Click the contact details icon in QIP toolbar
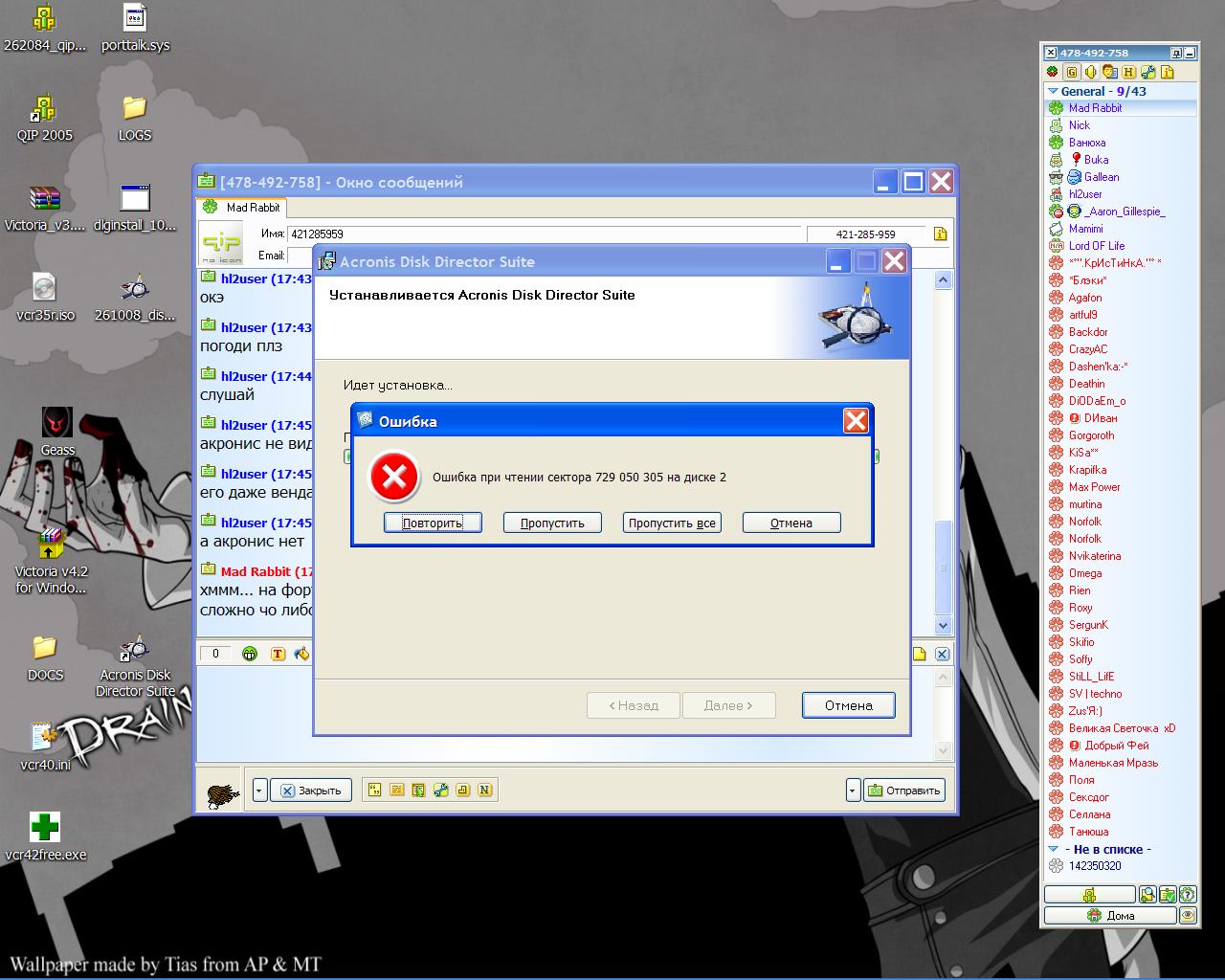This screenshot has width=1225, height=980. (1109, 72)
